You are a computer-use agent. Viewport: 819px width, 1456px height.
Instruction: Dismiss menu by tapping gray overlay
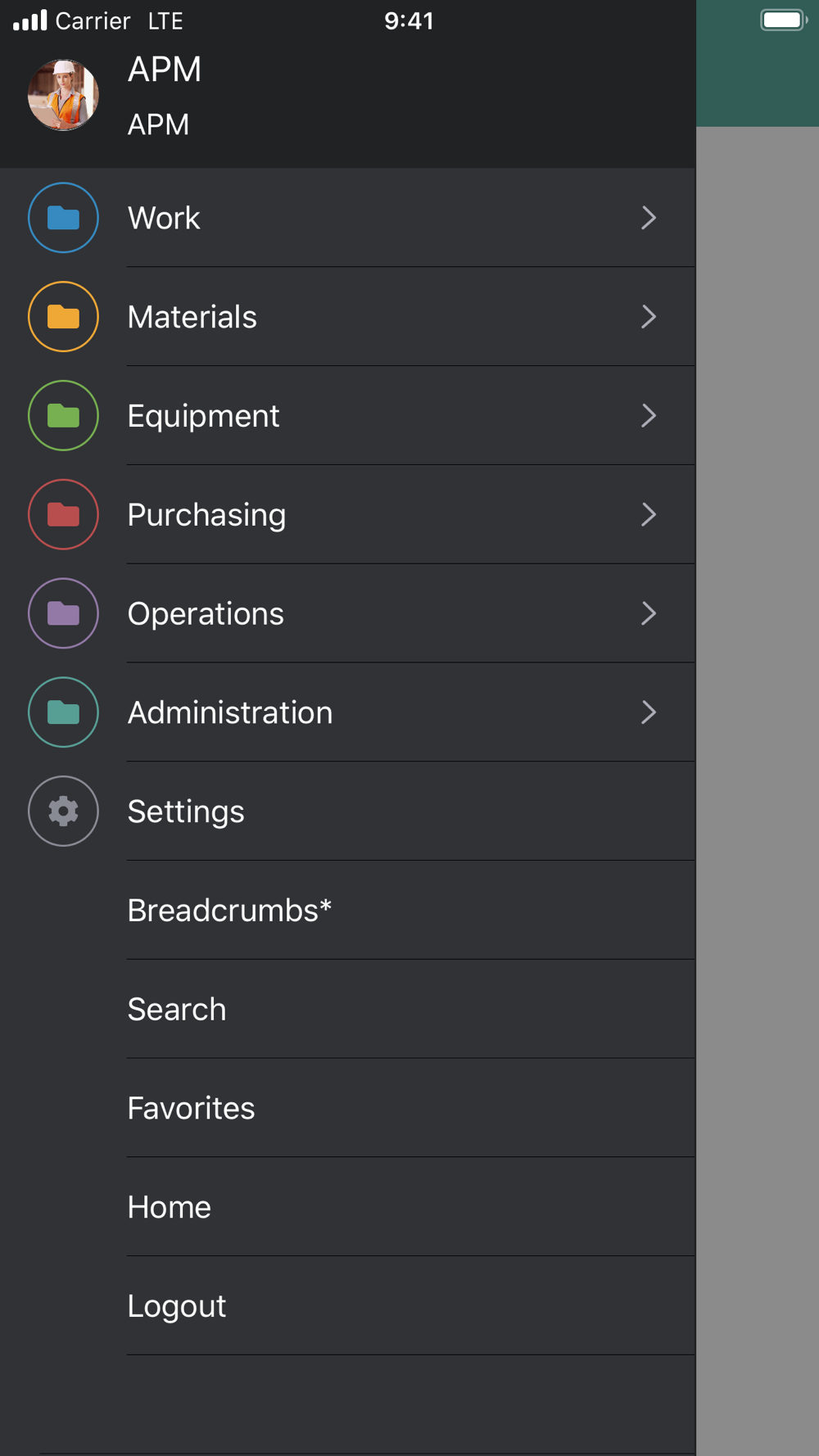click(x=758, y=791)
